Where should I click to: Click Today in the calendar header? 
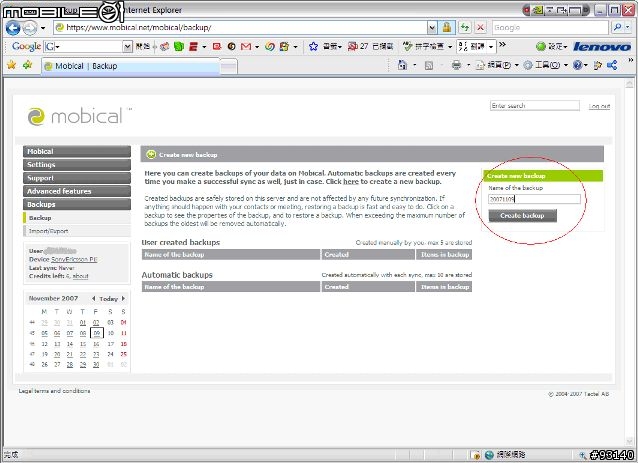pos(108,299)
